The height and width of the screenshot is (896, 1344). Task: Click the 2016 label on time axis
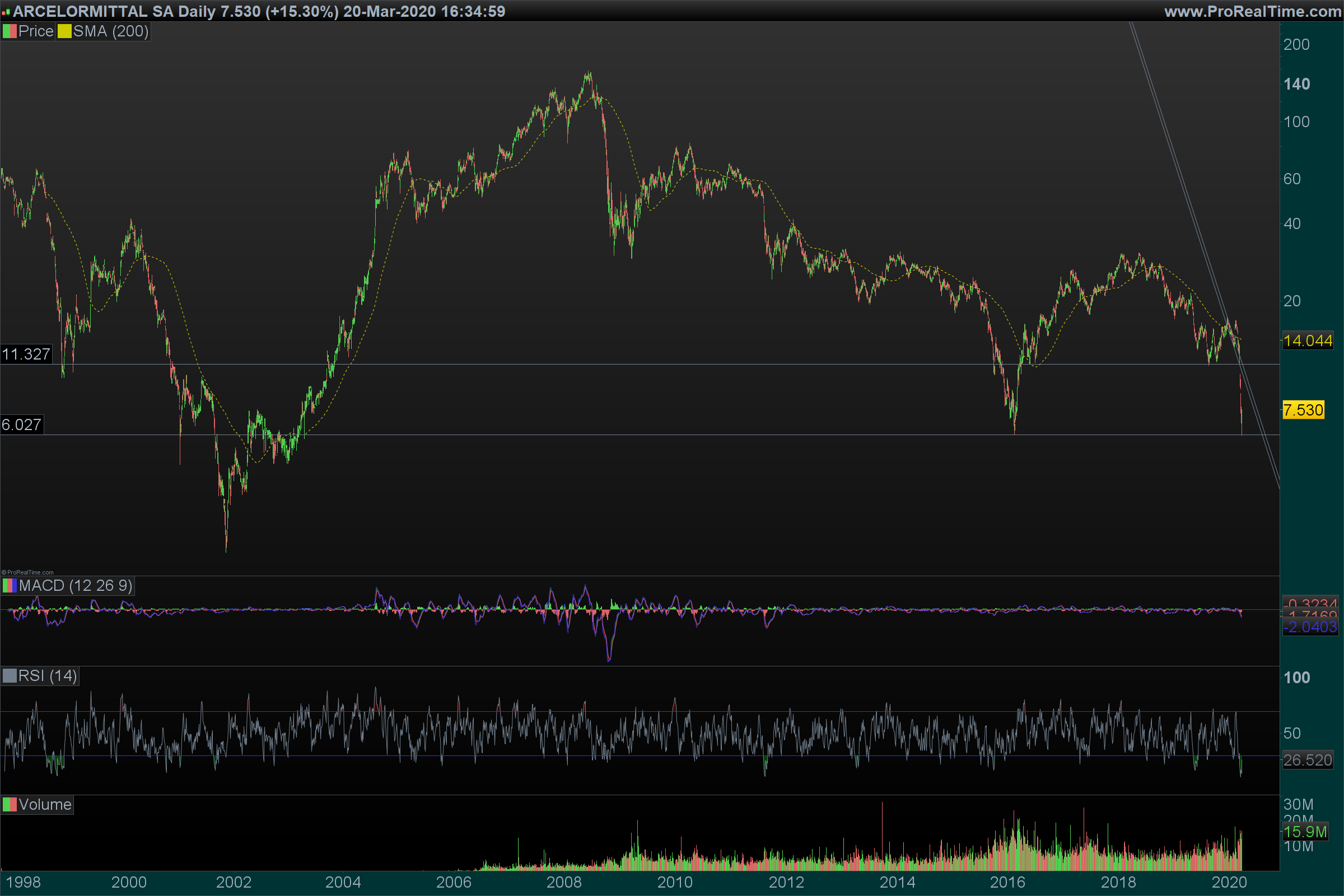[1007, 883]
